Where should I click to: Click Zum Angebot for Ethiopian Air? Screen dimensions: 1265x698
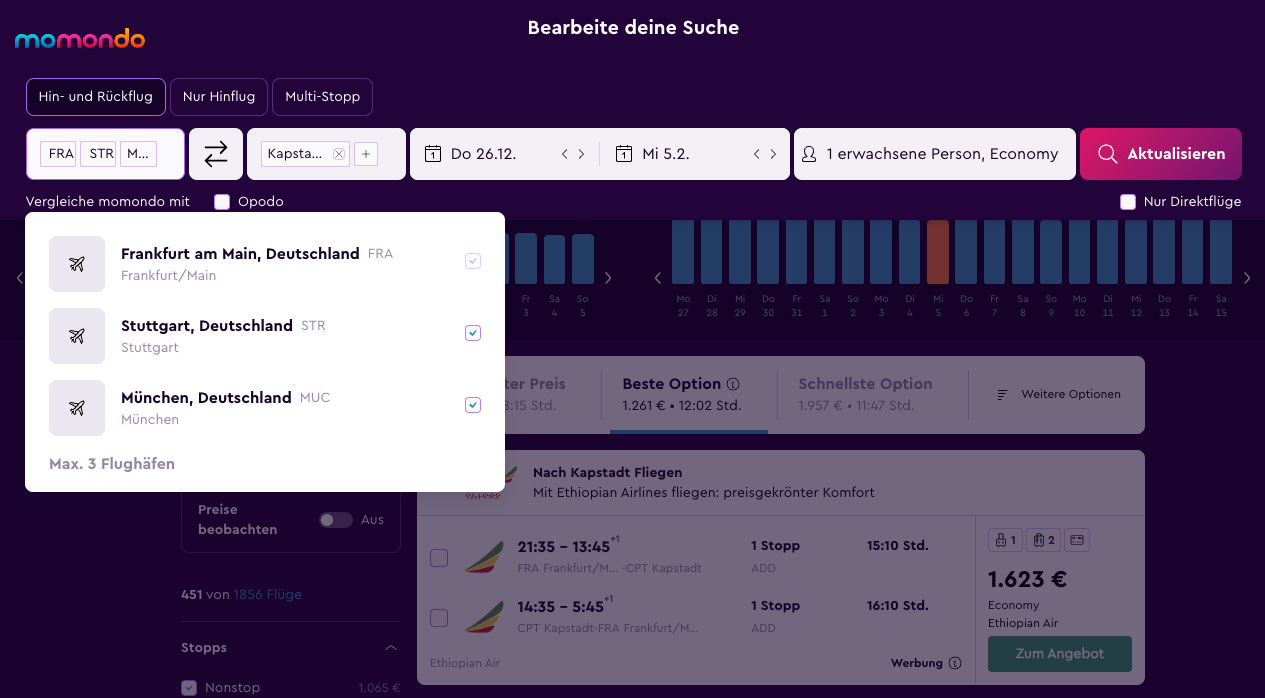1059,654
